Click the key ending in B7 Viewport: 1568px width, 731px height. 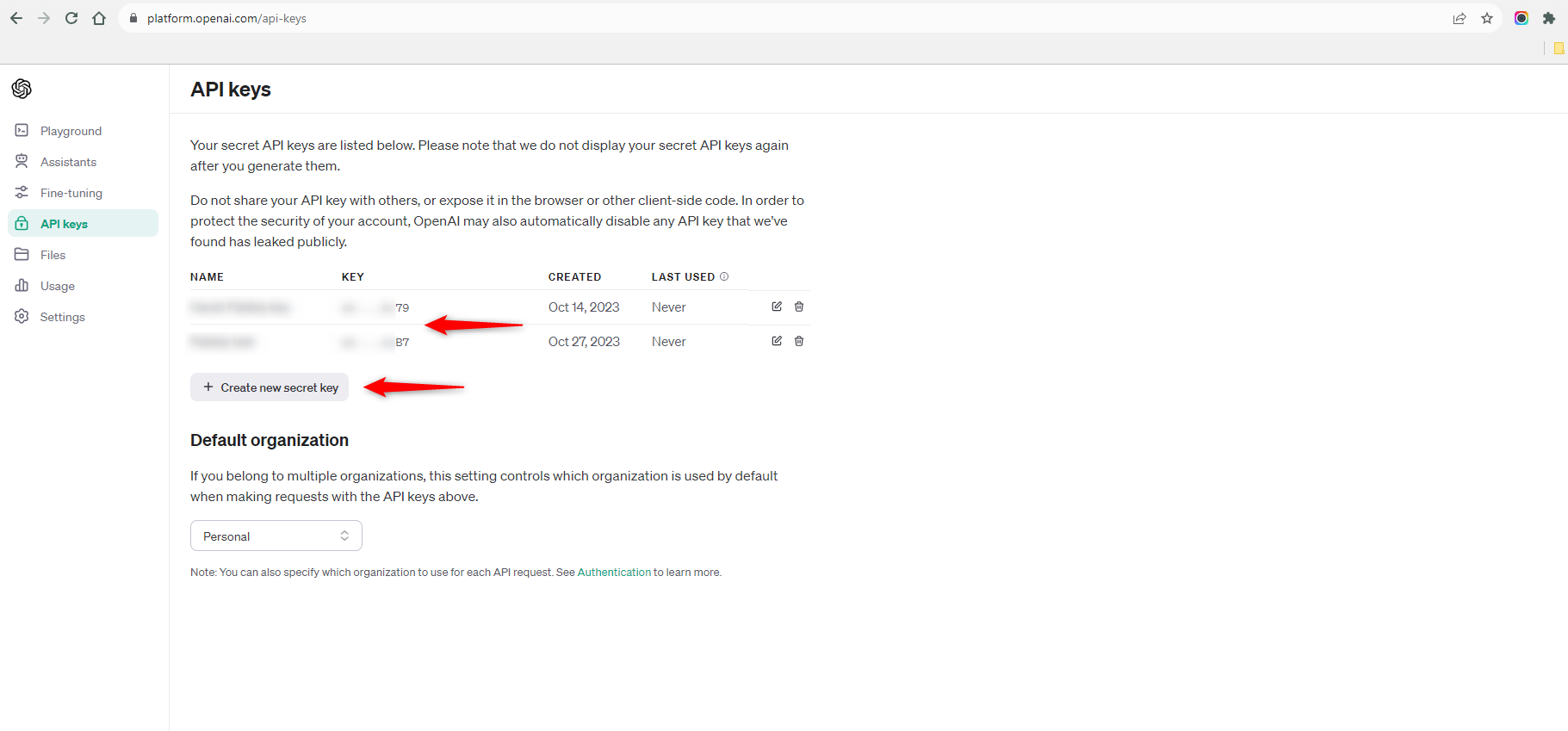click(x=375, y=342)
